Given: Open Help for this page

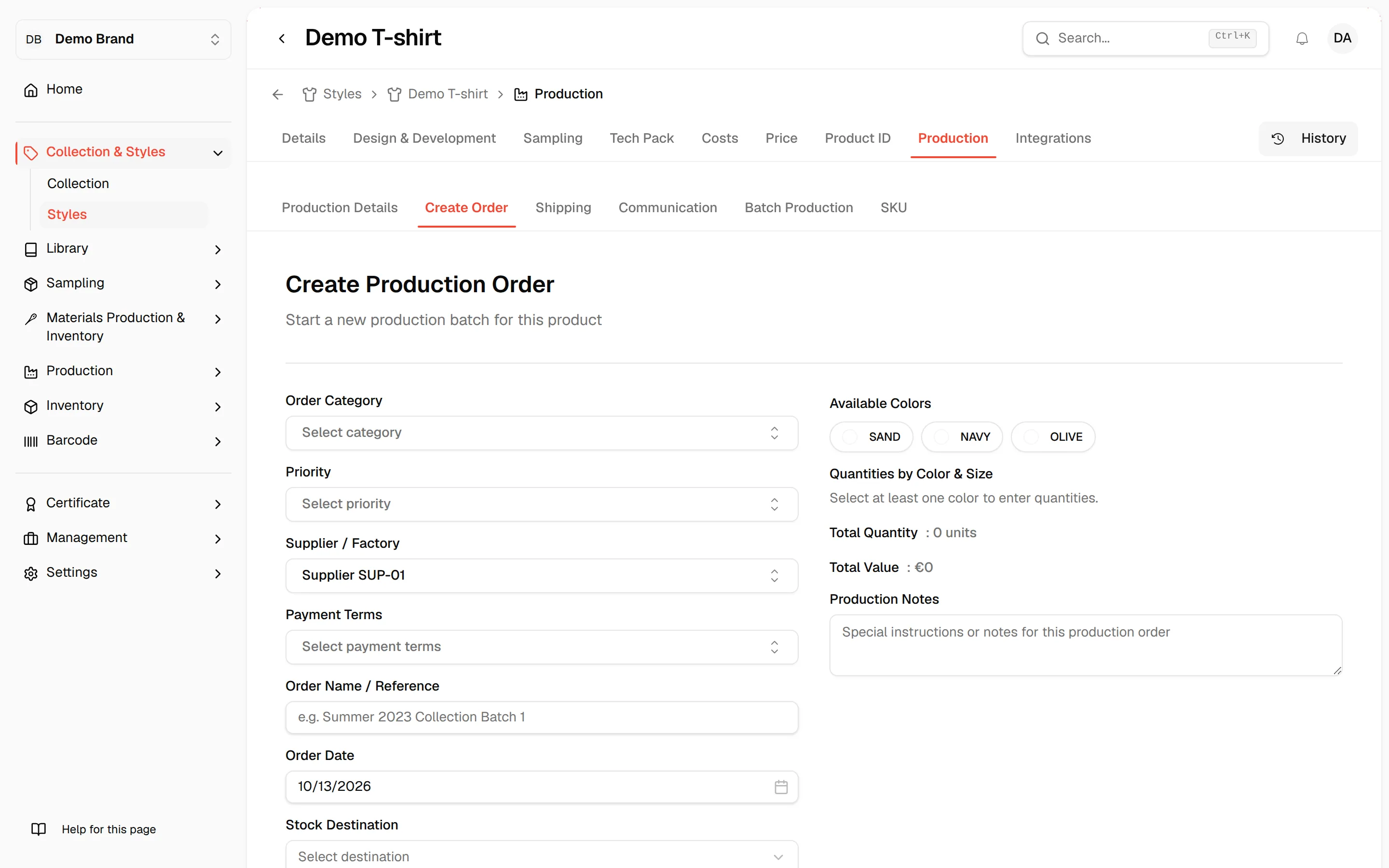Looking at the screenshot, I should pos(109,829).
